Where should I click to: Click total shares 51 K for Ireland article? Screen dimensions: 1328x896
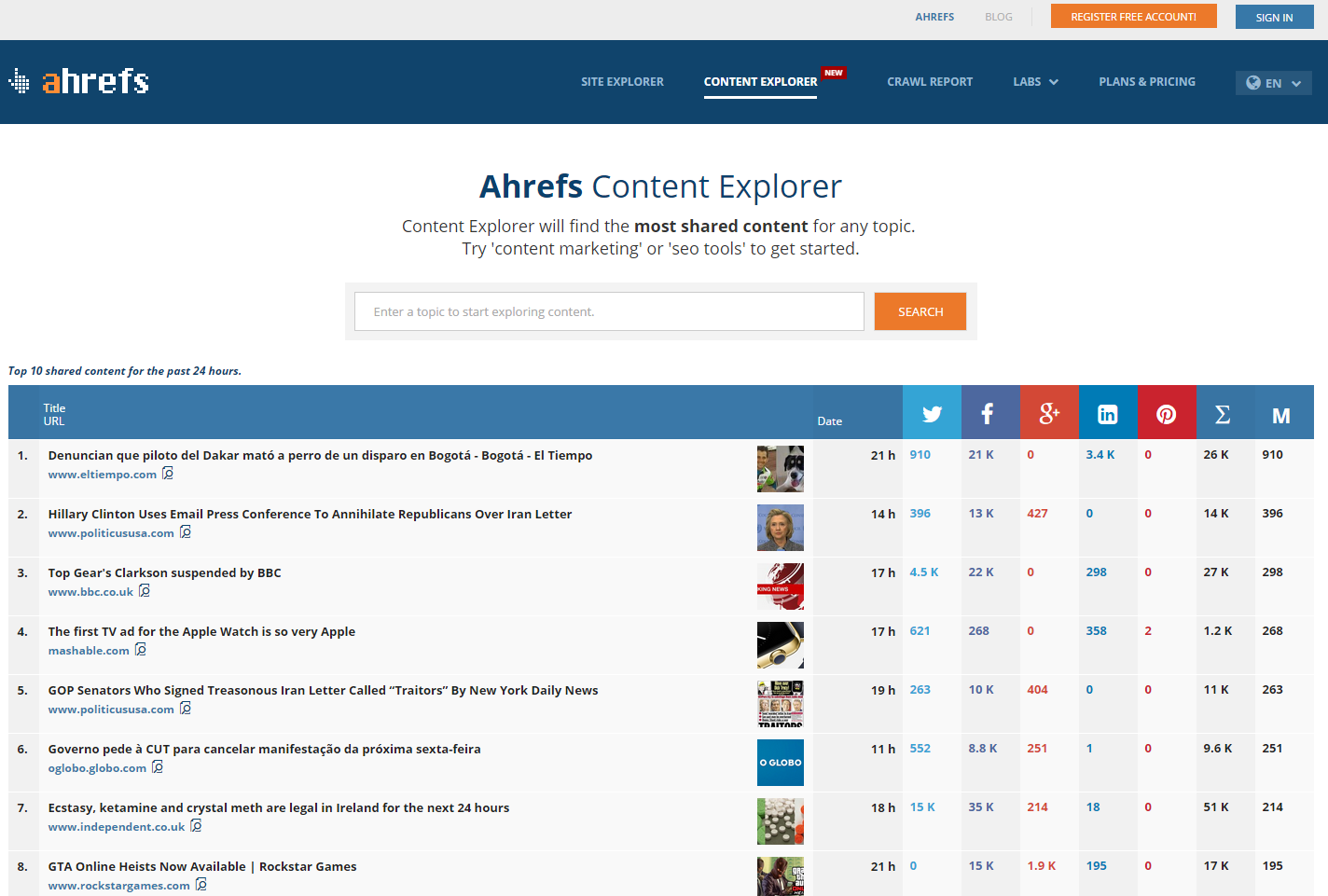[x=1216, y=807]
